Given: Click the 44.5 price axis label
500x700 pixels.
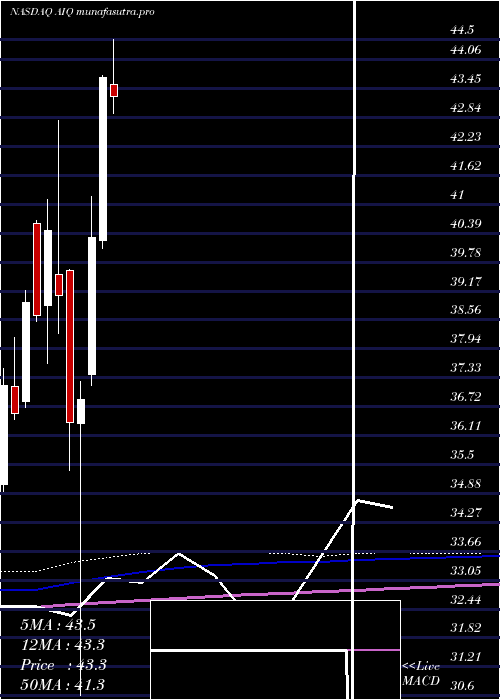Looking at the screenshot, I should [x=462, y=30].
